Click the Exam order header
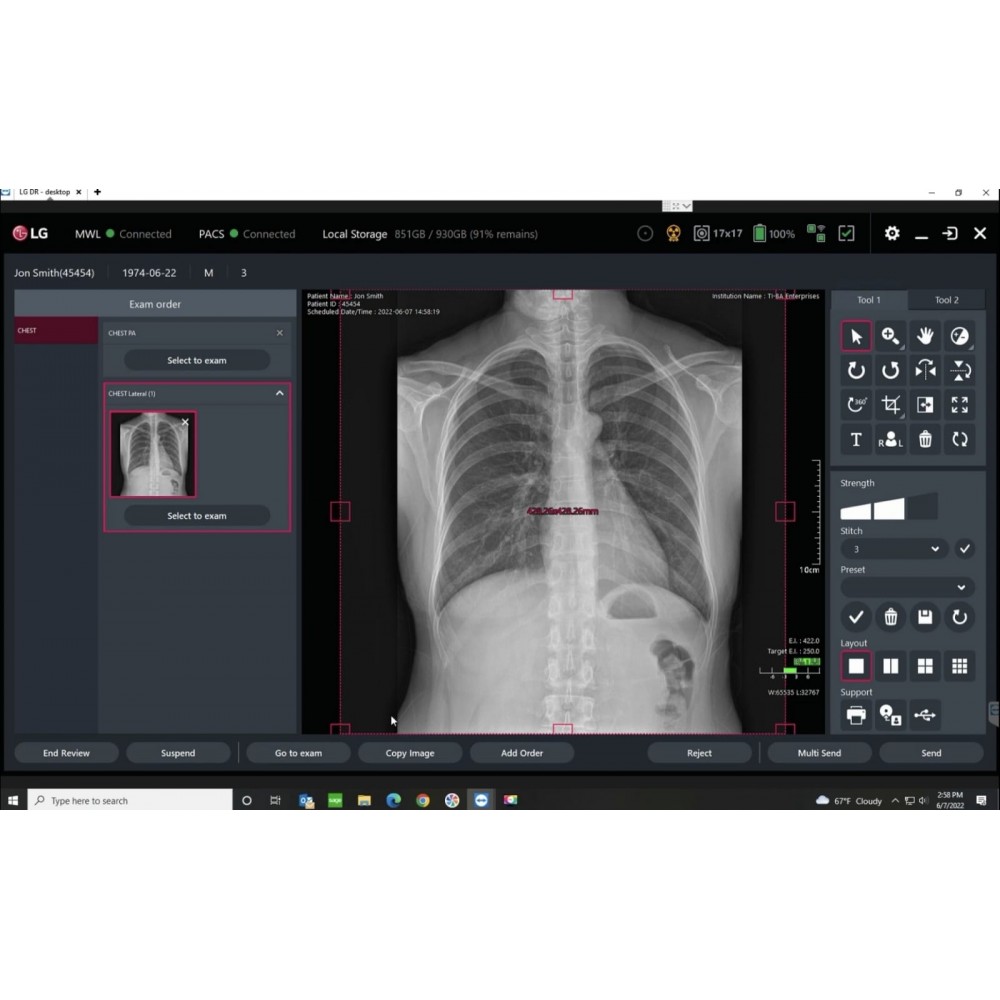This screenshot has width=1000, height=1000. pyautogui.click(x=155, y=304)
